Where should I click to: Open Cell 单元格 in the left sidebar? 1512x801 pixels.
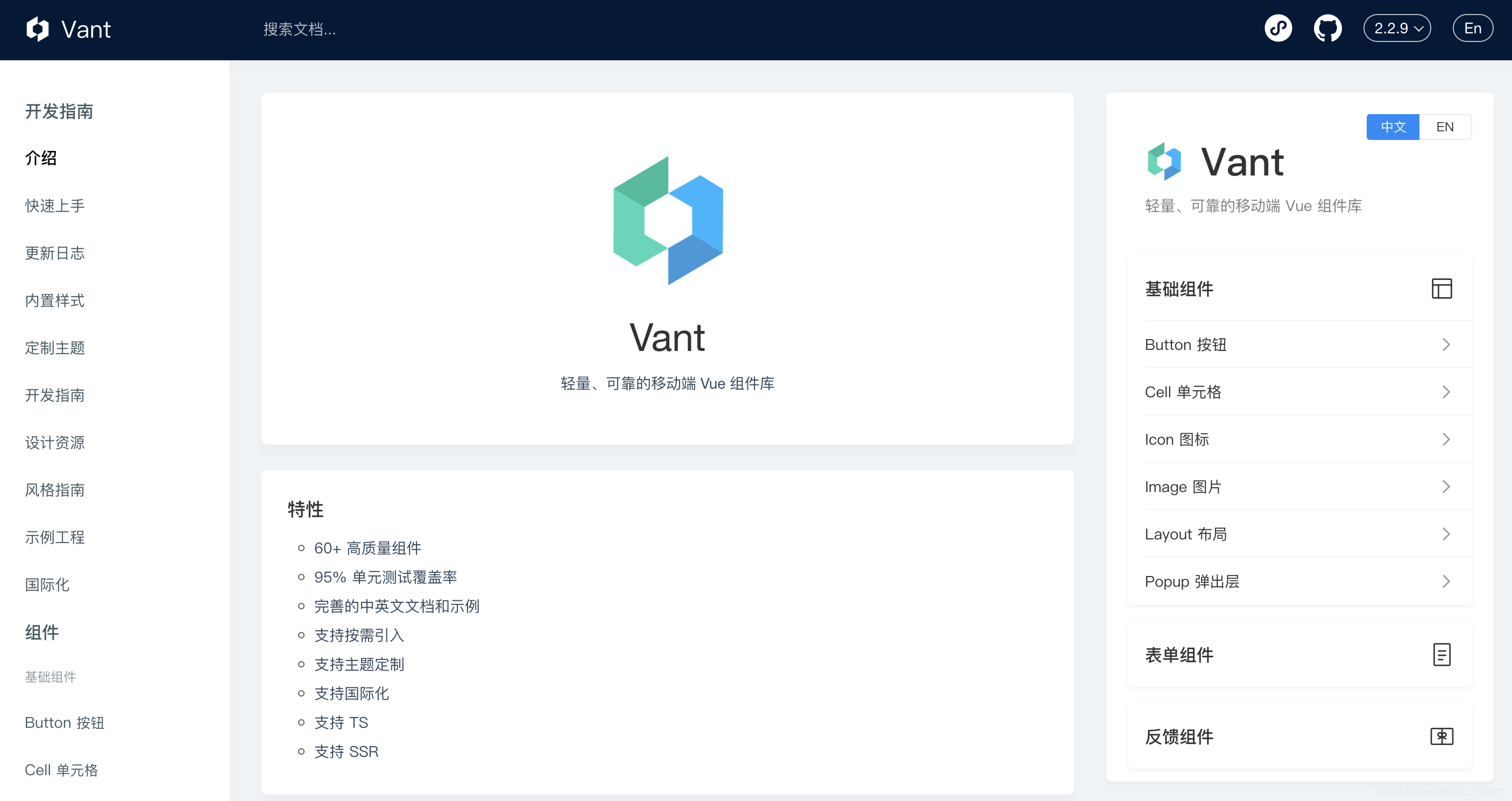61,770
